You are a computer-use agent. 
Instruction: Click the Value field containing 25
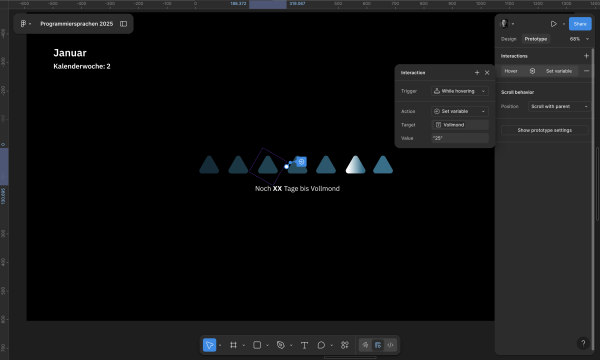pyautogui.click(x=460, y=138)
